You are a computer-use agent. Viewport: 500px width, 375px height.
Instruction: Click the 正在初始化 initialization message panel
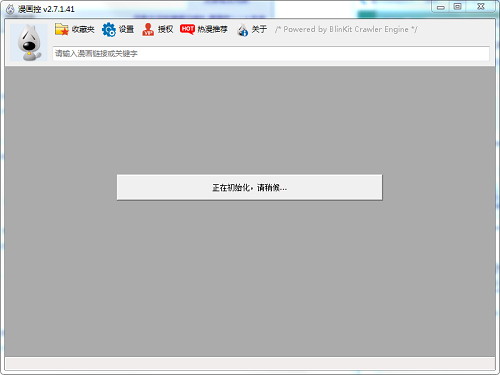click(250, 187)
